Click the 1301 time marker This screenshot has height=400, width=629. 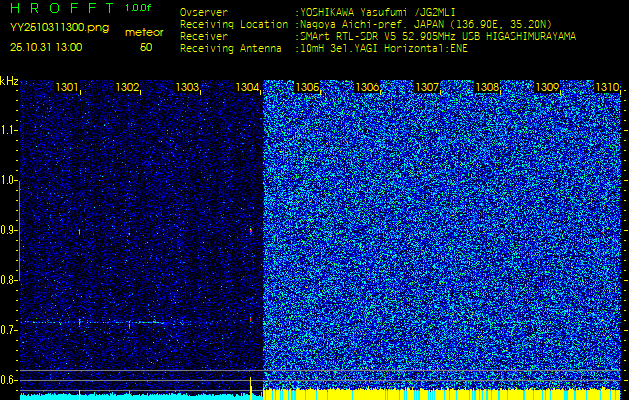tap(68, 88)
